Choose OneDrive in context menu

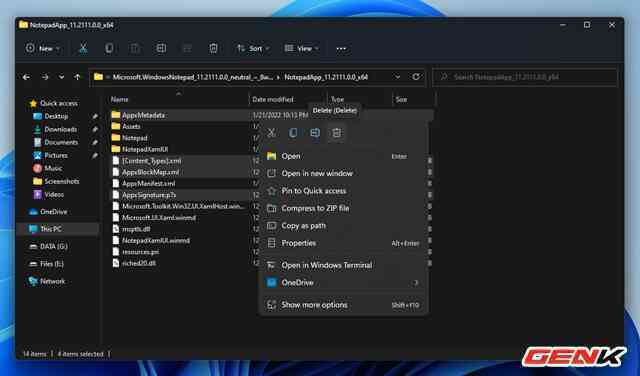[343, 283]
